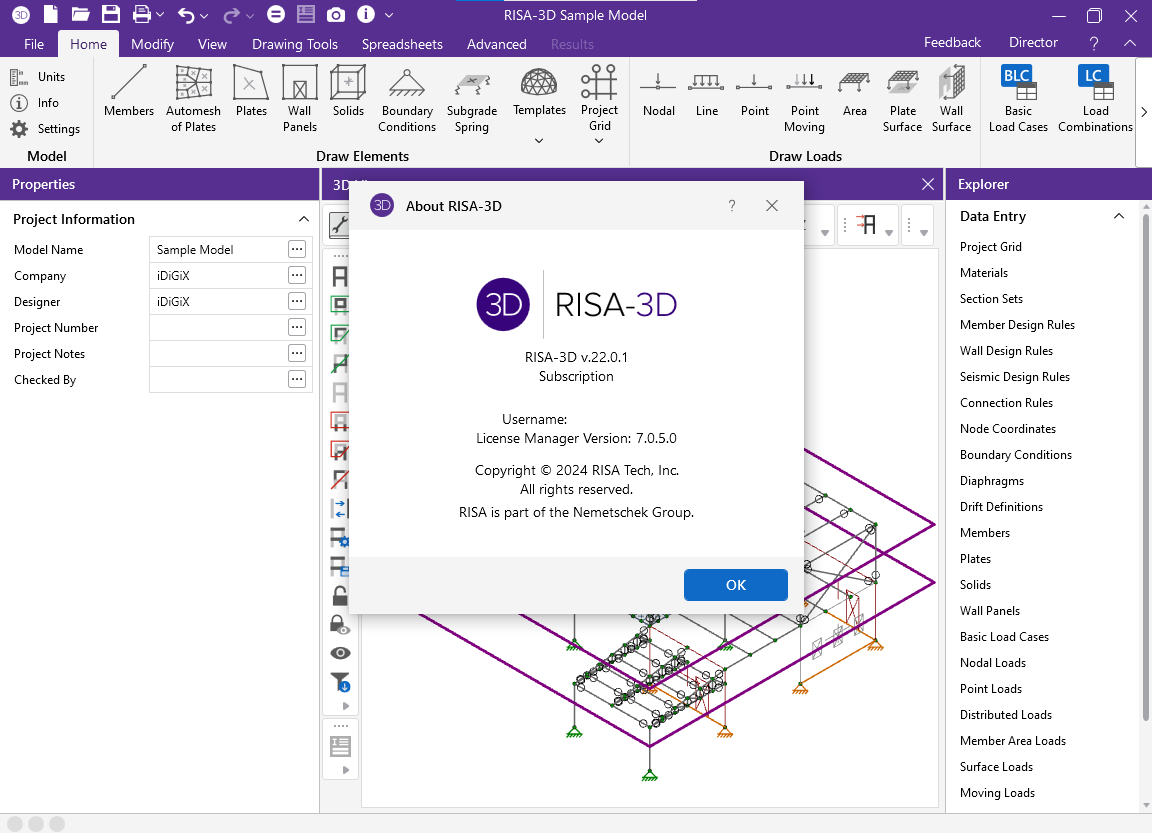Collapse the ribbon with the up chevron
The width and height of the screenshot is (1152, 833).
tap(1129, 43)
